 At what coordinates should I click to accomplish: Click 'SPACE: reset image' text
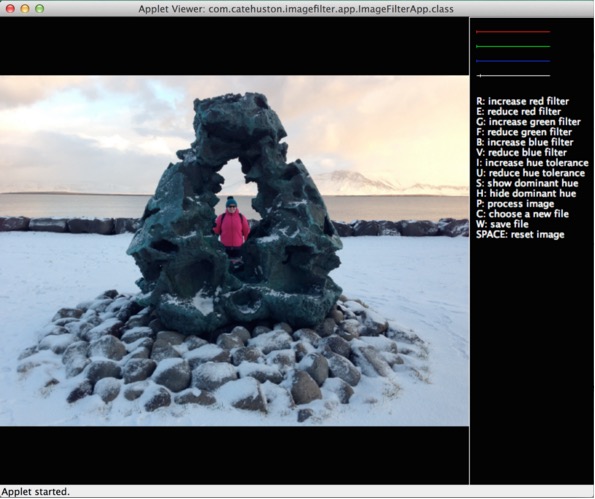click(520, 235)
